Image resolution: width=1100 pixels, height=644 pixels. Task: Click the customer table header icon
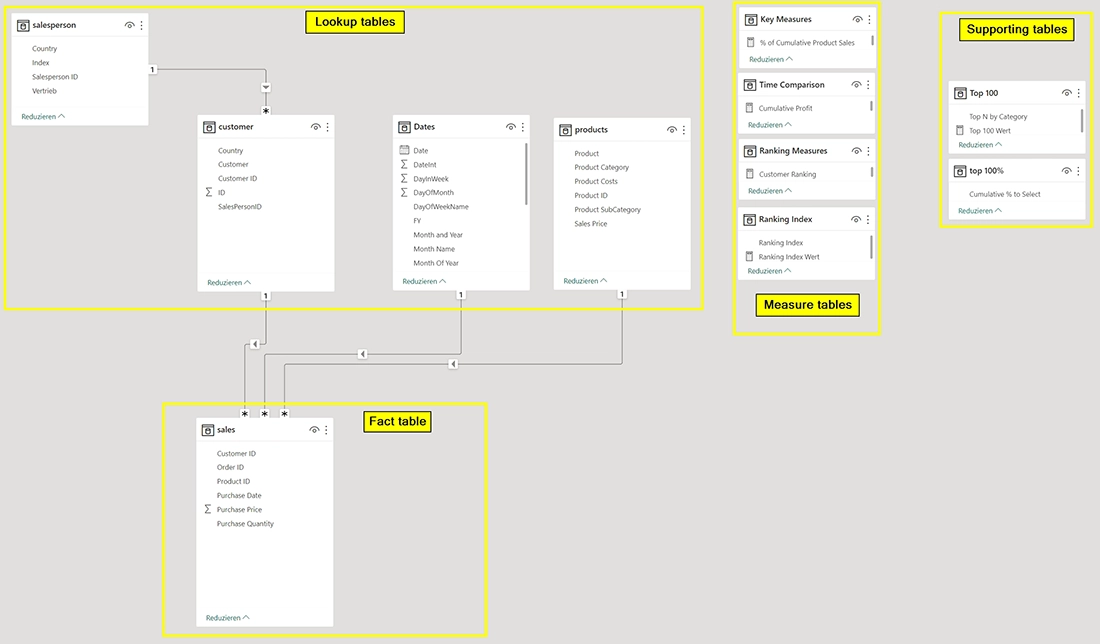209,127
